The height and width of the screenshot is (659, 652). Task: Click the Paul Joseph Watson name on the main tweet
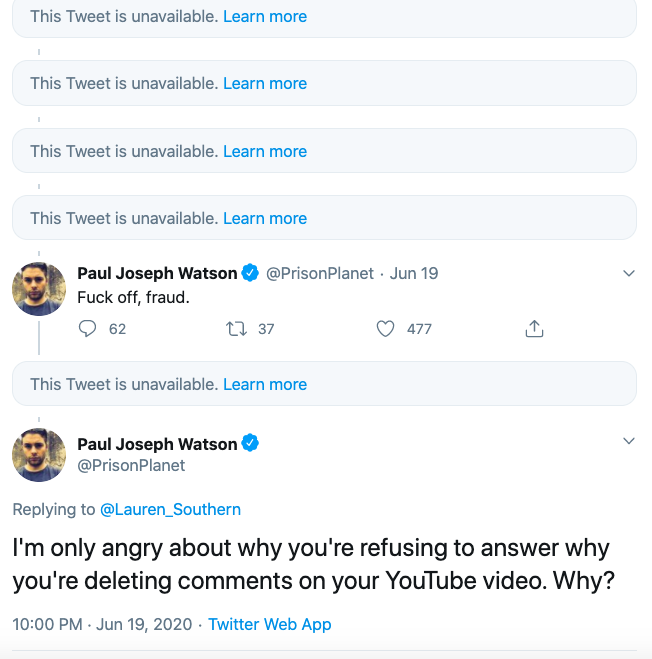[157, 444]
